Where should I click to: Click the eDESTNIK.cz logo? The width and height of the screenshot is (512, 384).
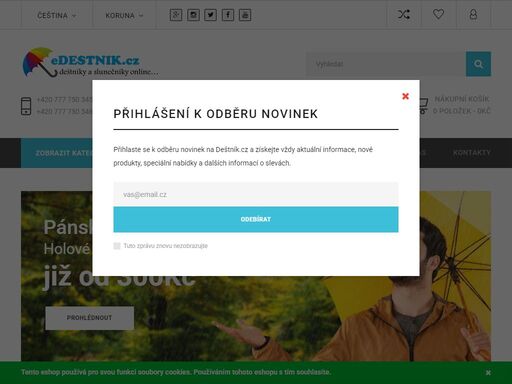90,62
